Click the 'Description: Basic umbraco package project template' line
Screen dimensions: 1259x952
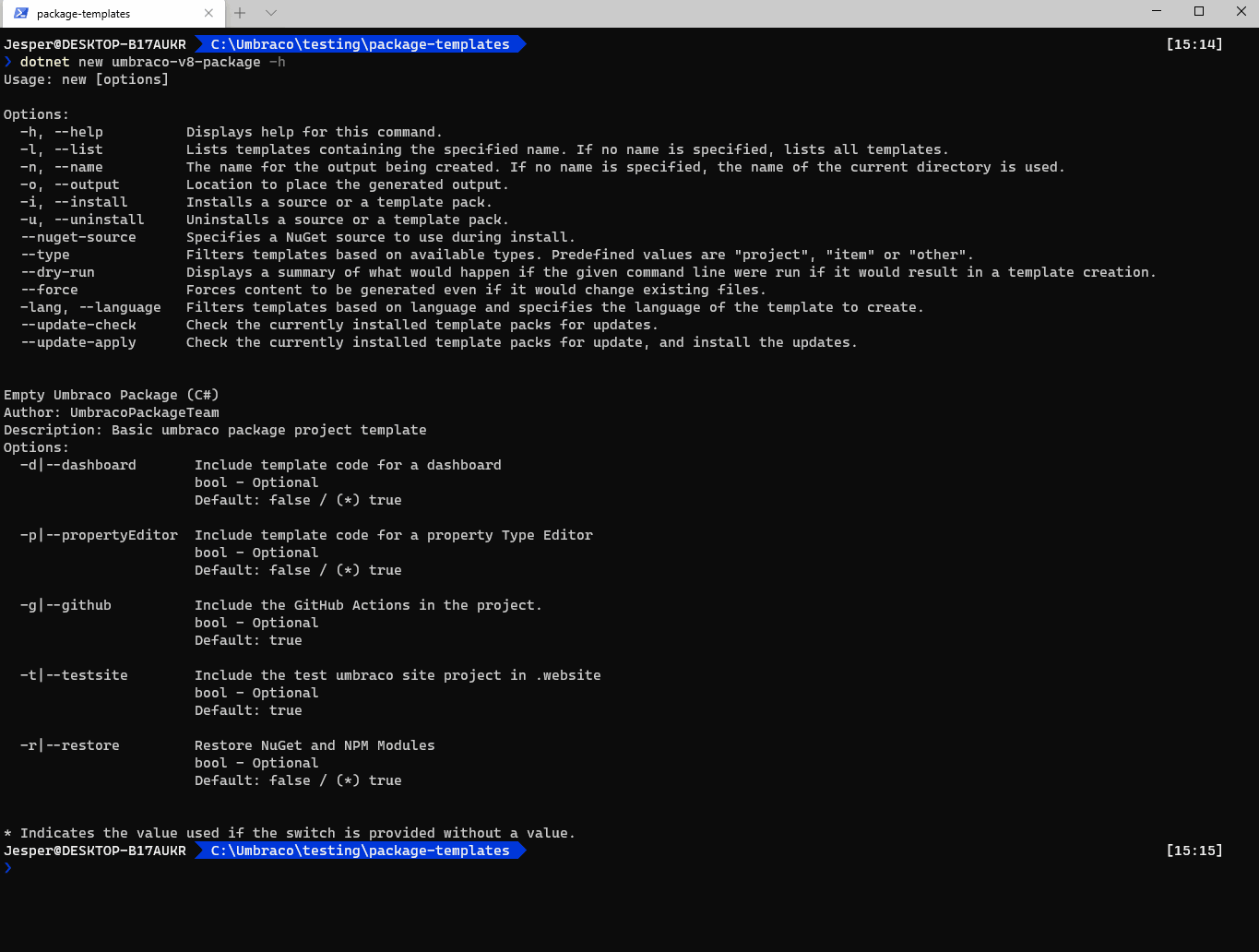coord(215,430)
